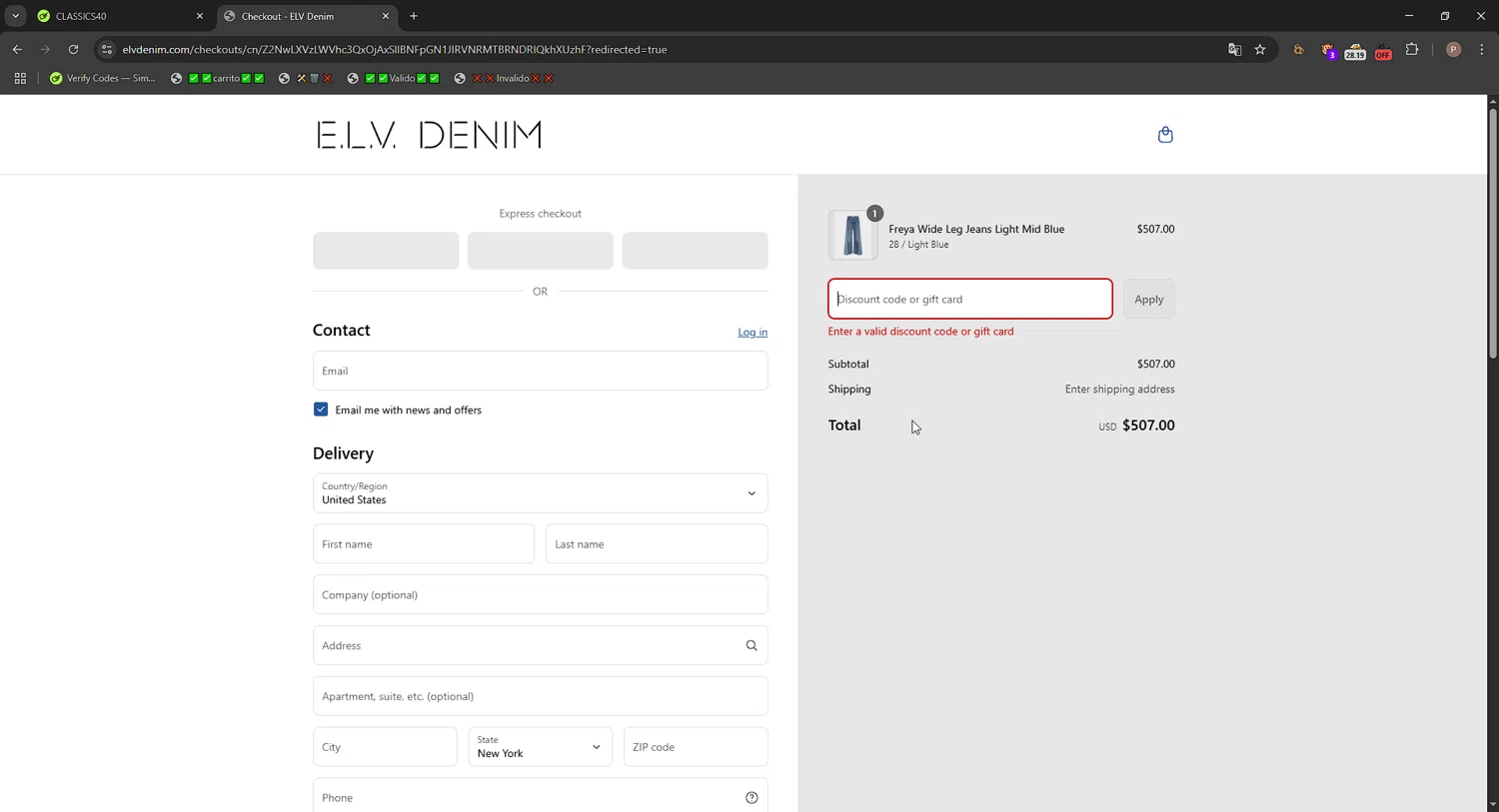Click the orange cookie extension icon
The image size is (1499, 812).
pyautogui.click(x=1299, y=49)
